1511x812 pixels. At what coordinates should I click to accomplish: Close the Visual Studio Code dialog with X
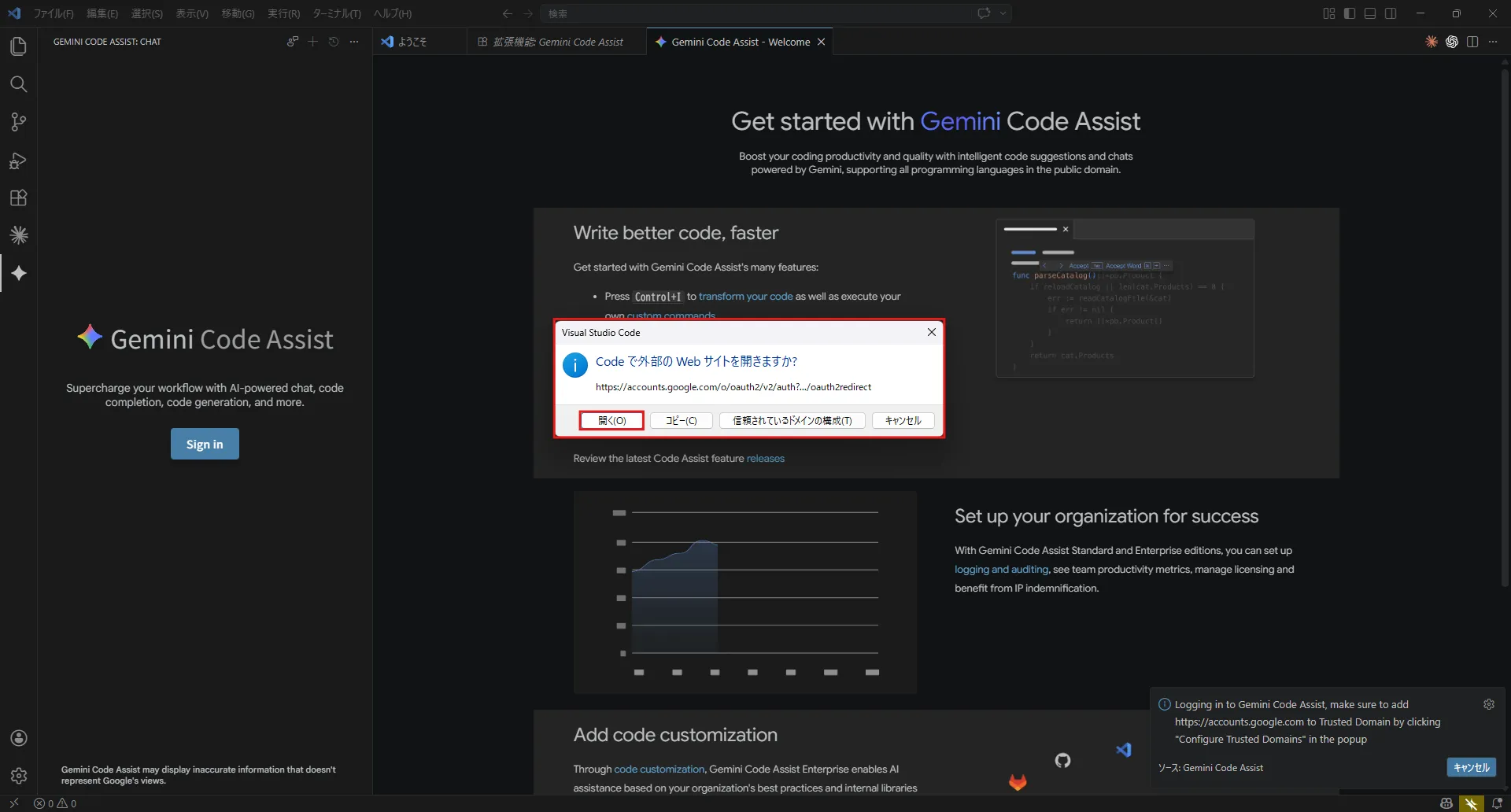932,332
